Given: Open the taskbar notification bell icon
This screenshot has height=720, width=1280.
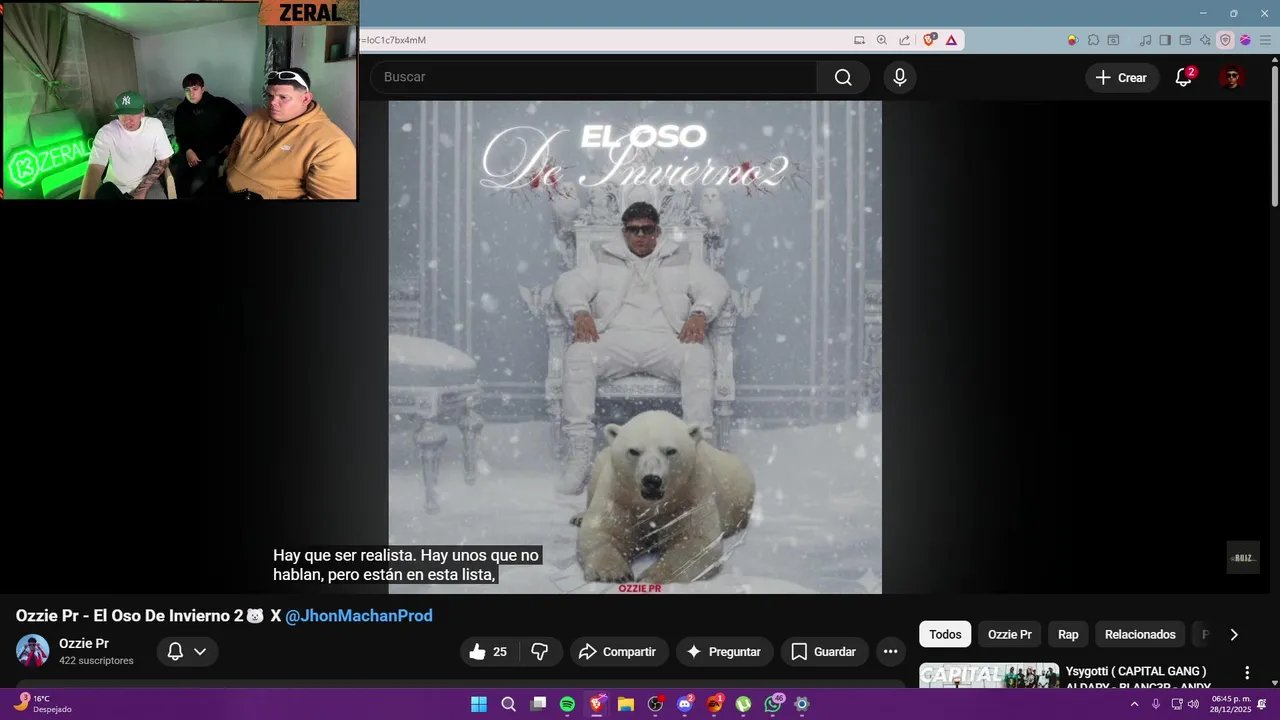Looking at the screenshot, I should [1262, 704].
